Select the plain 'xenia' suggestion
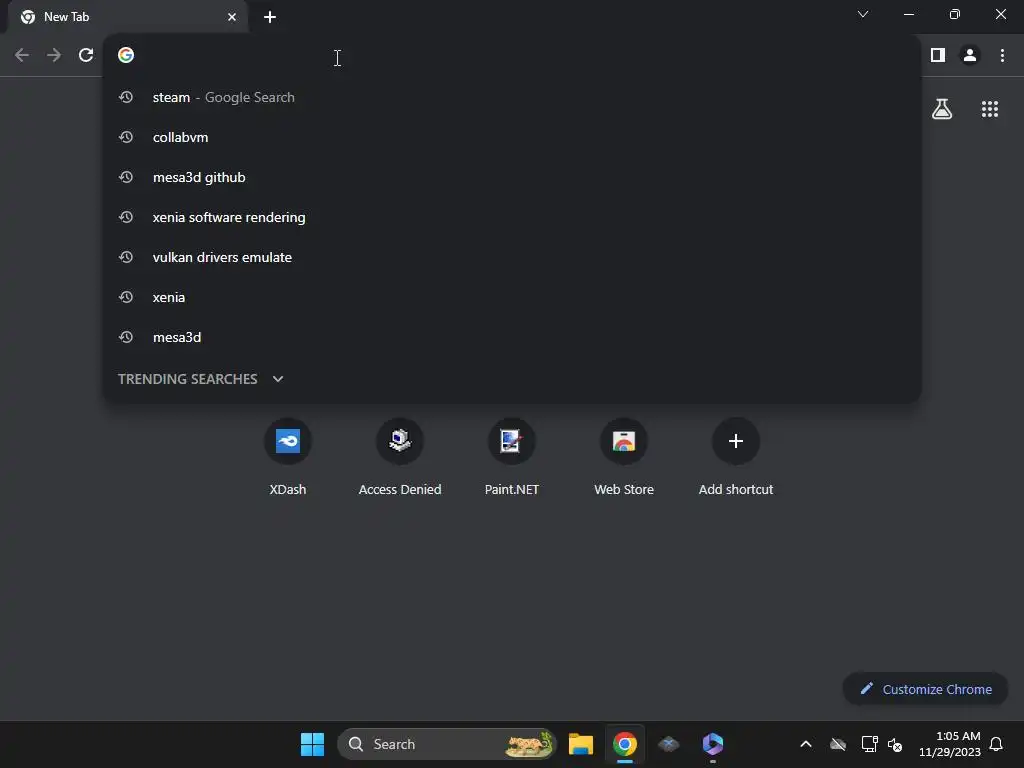Screen dimensions: 1024x768 (512, 297)
